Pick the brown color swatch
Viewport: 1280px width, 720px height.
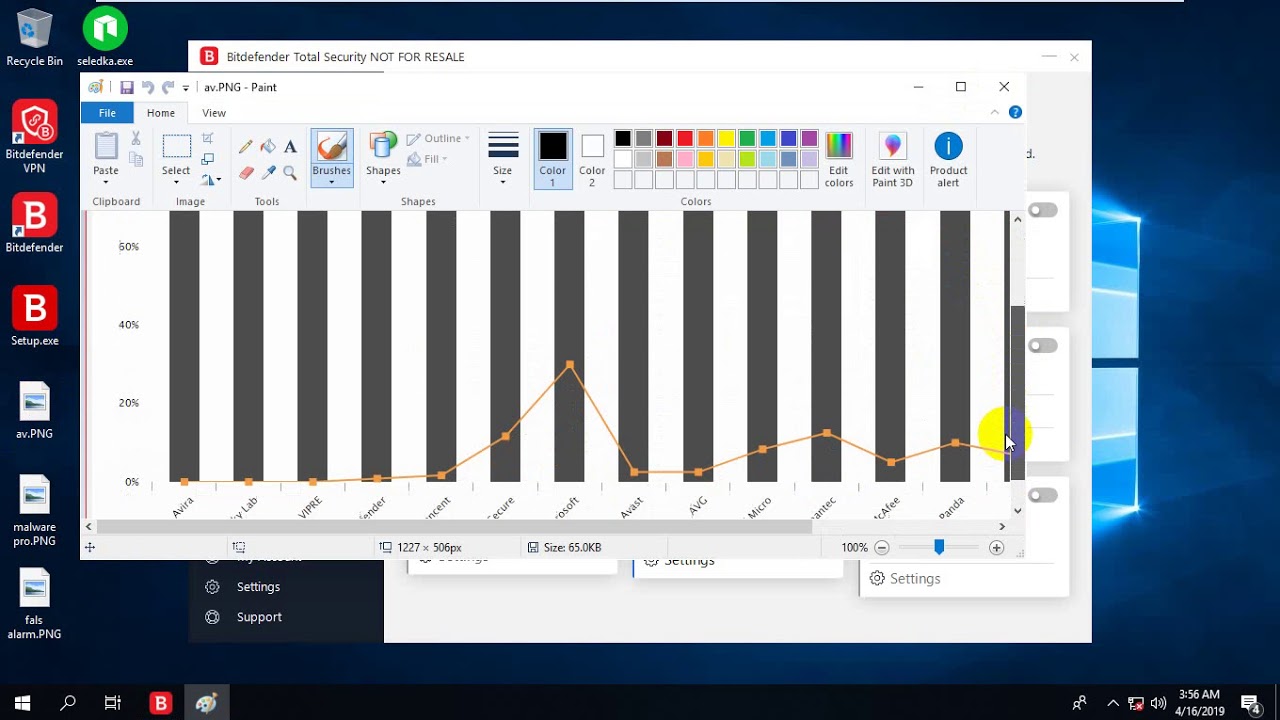point(664,159)
